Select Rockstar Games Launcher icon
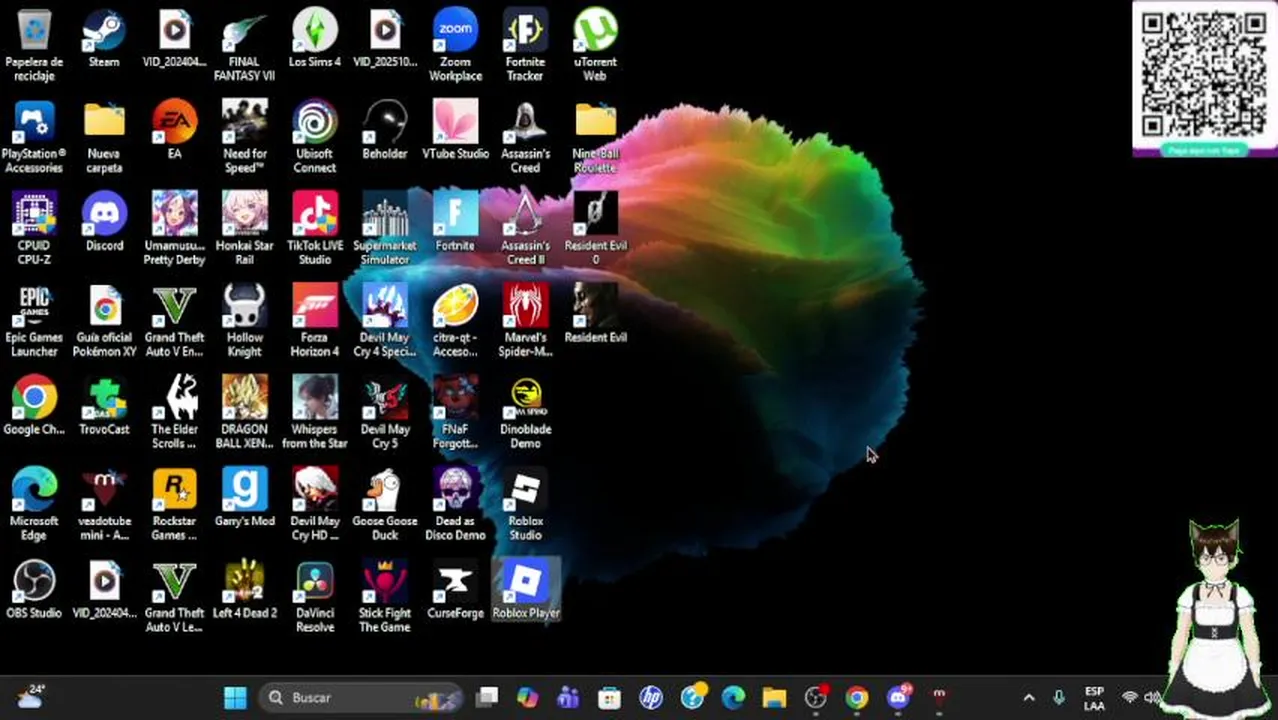 coord(174,506)
